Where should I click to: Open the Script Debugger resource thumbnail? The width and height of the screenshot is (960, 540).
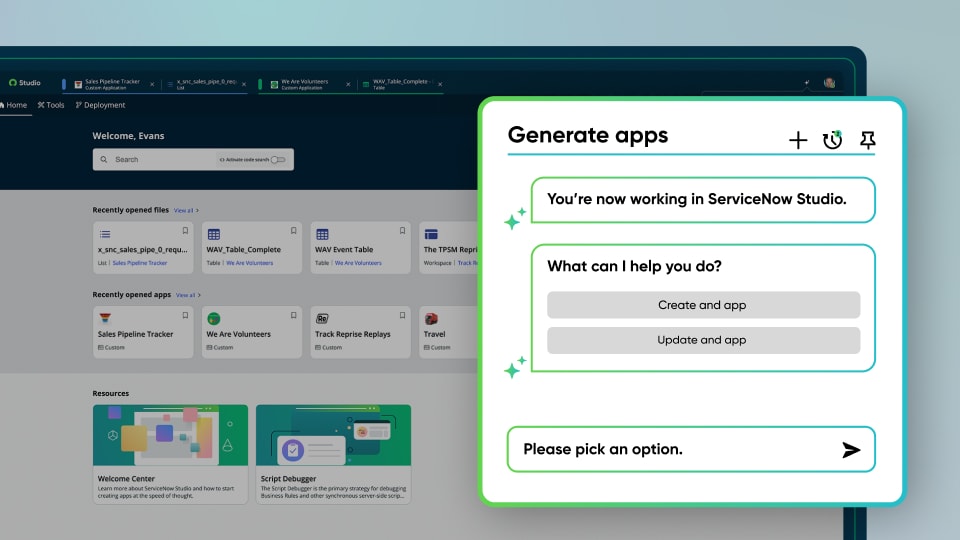334,435
